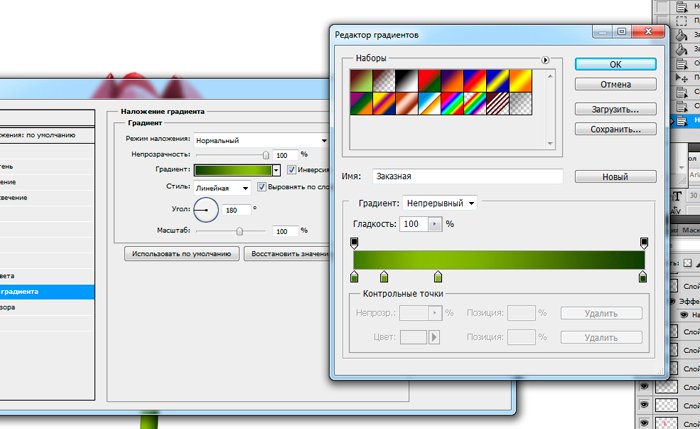Select the rightmost dark green color stop
The width and height of the screenshot is (700, 429).
643,276
